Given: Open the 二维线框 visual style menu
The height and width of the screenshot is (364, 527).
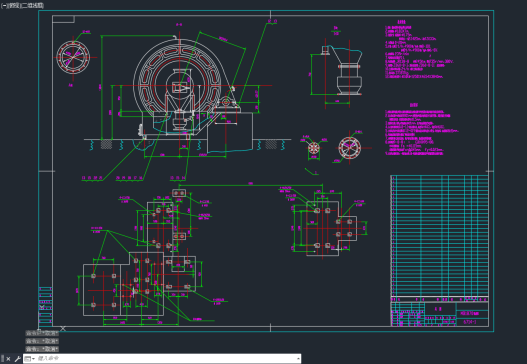Looking at the screenshot, I should click(x=33, y=6).
